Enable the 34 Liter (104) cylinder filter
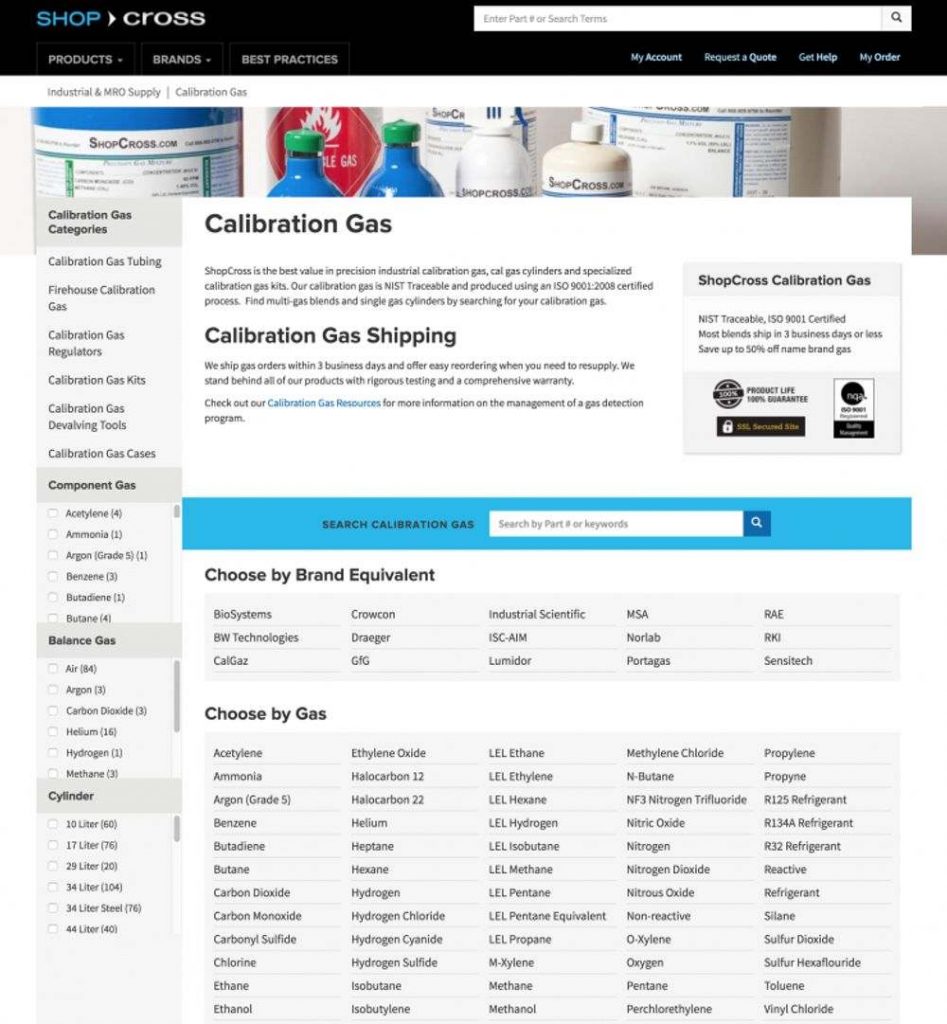The height and width of the screenshot is (1024, 947). point(53,887)
